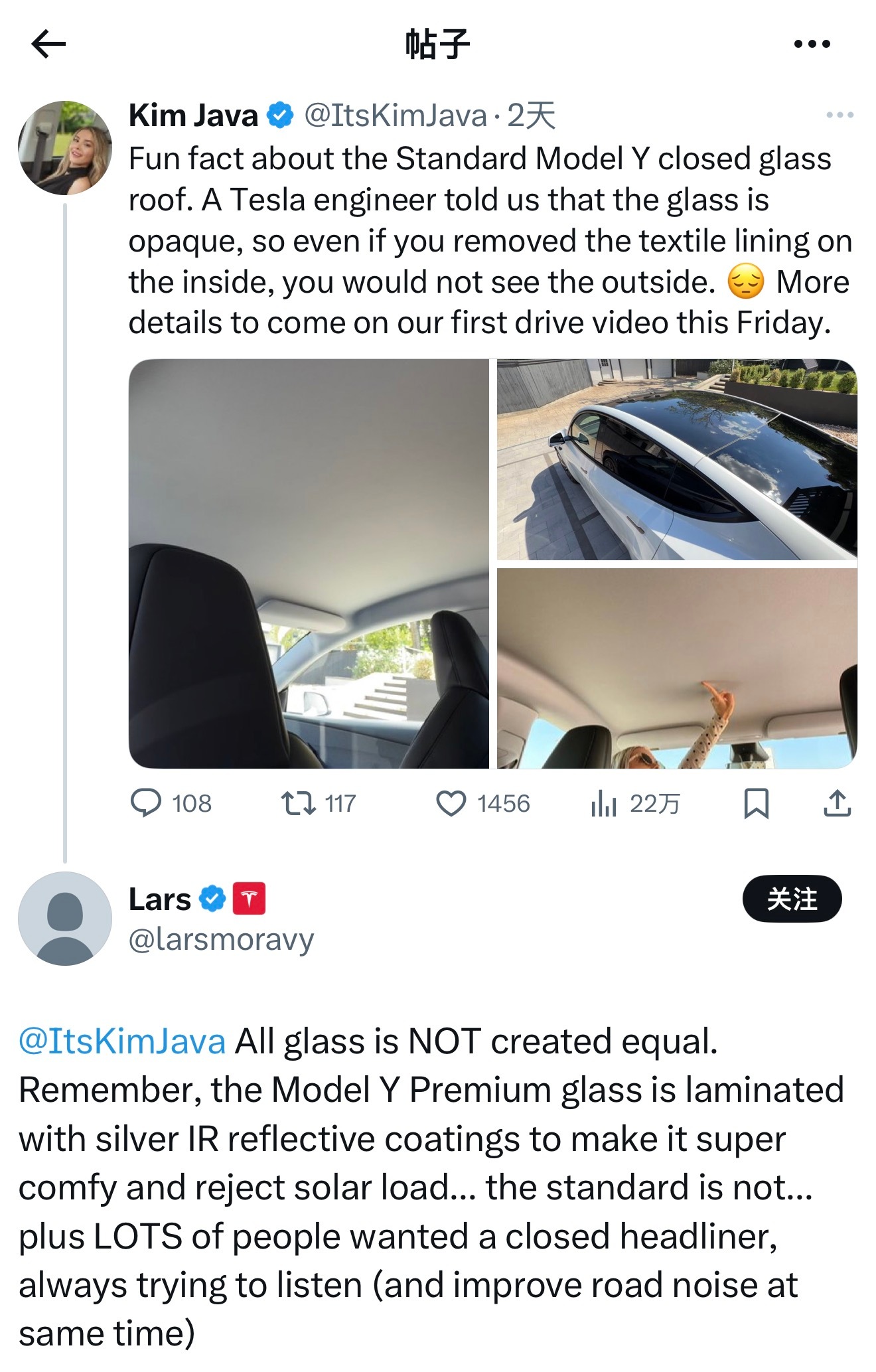Open the headliner interior photo on left
This screenshot has width=876, height=1372.
[x=309, y=564]
